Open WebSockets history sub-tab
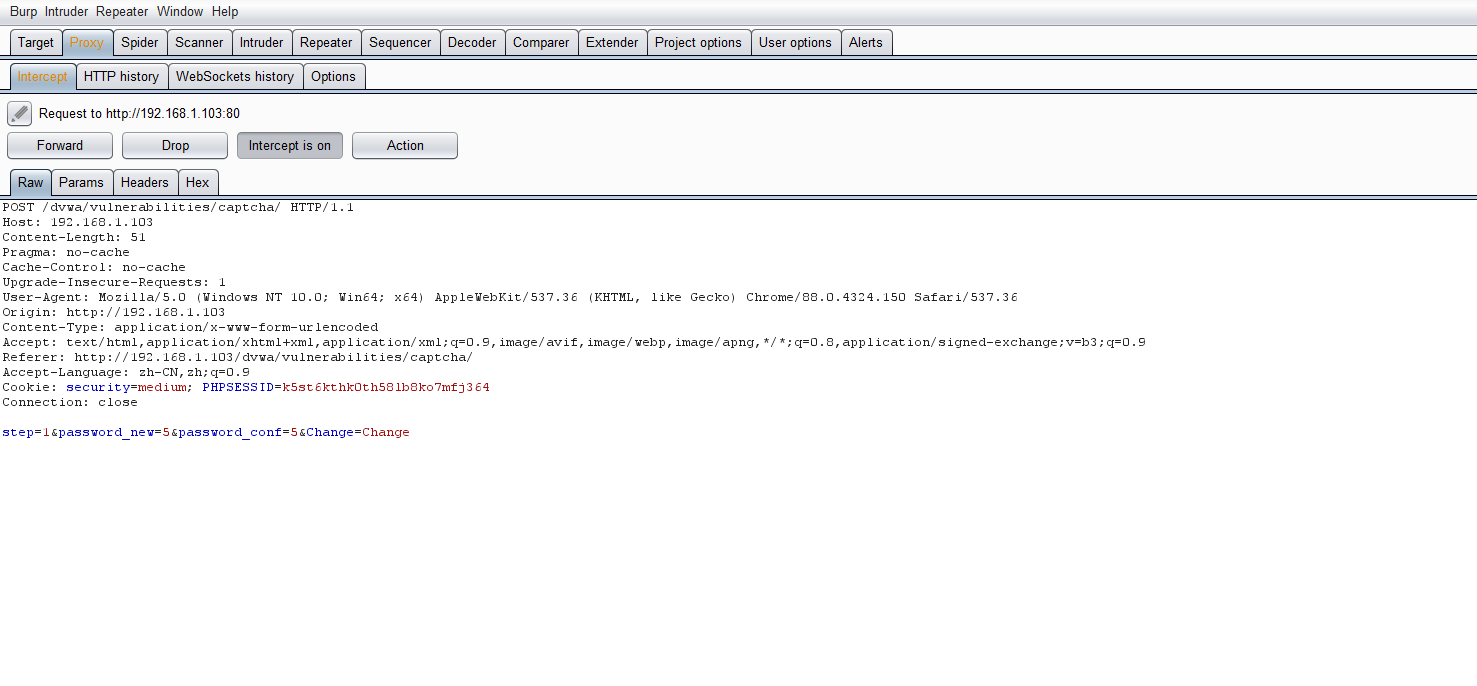 (235, 76)
